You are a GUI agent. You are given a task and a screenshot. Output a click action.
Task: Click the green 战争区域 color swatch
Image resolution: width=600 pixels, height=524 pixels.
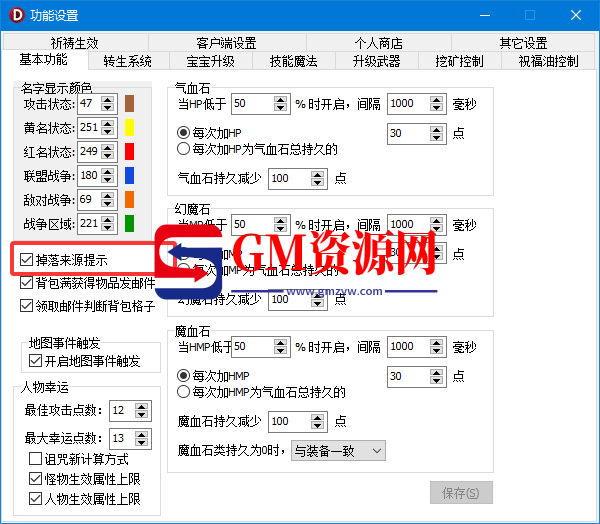pyautogui.click(x=130, y=223)
